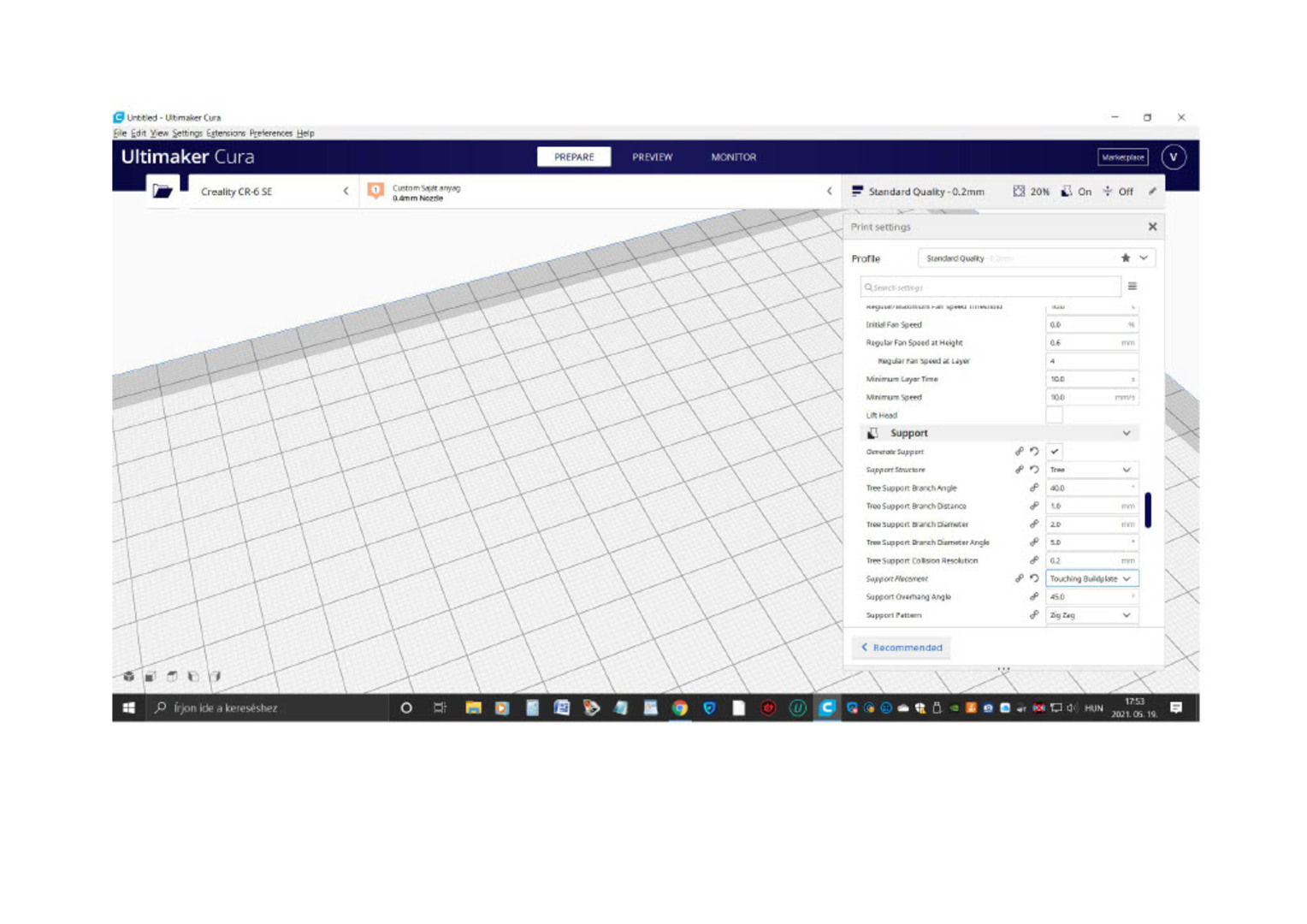Click link icon beside Tree Support Branch Angle
The height and width of the screenshot is (924, 1307).
point(1034,488)
